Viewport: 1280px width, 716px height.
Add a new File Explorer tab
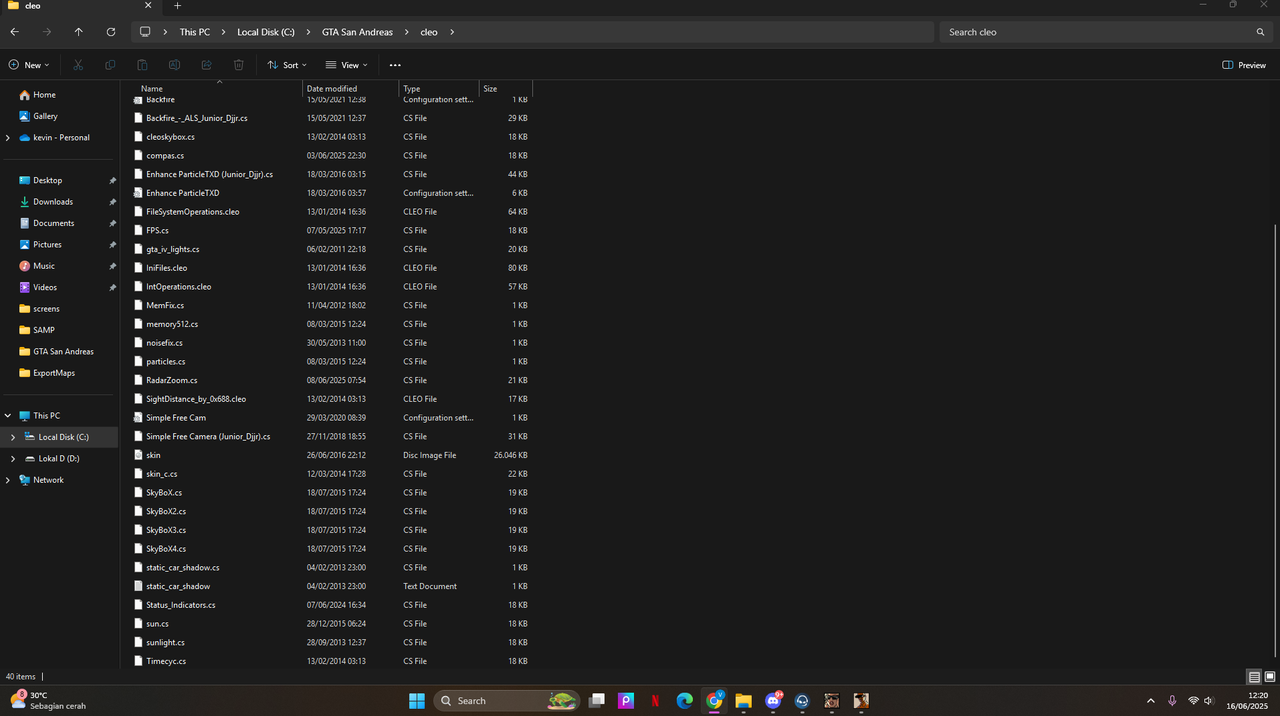(x=177, y=6)
